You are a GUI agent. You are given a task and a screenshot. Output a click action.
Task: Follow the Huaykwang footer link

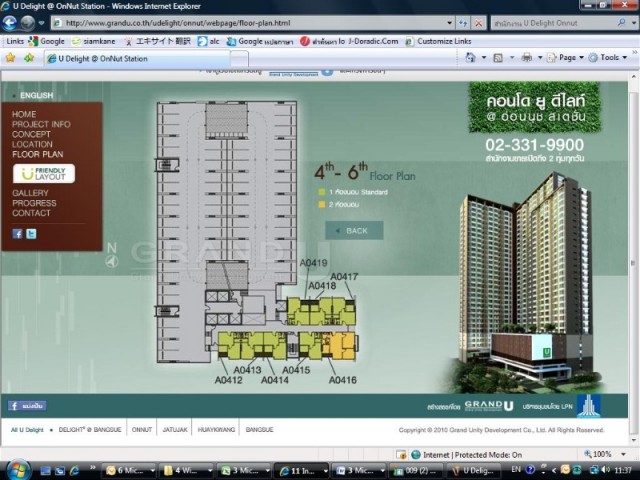click(211, 429)
